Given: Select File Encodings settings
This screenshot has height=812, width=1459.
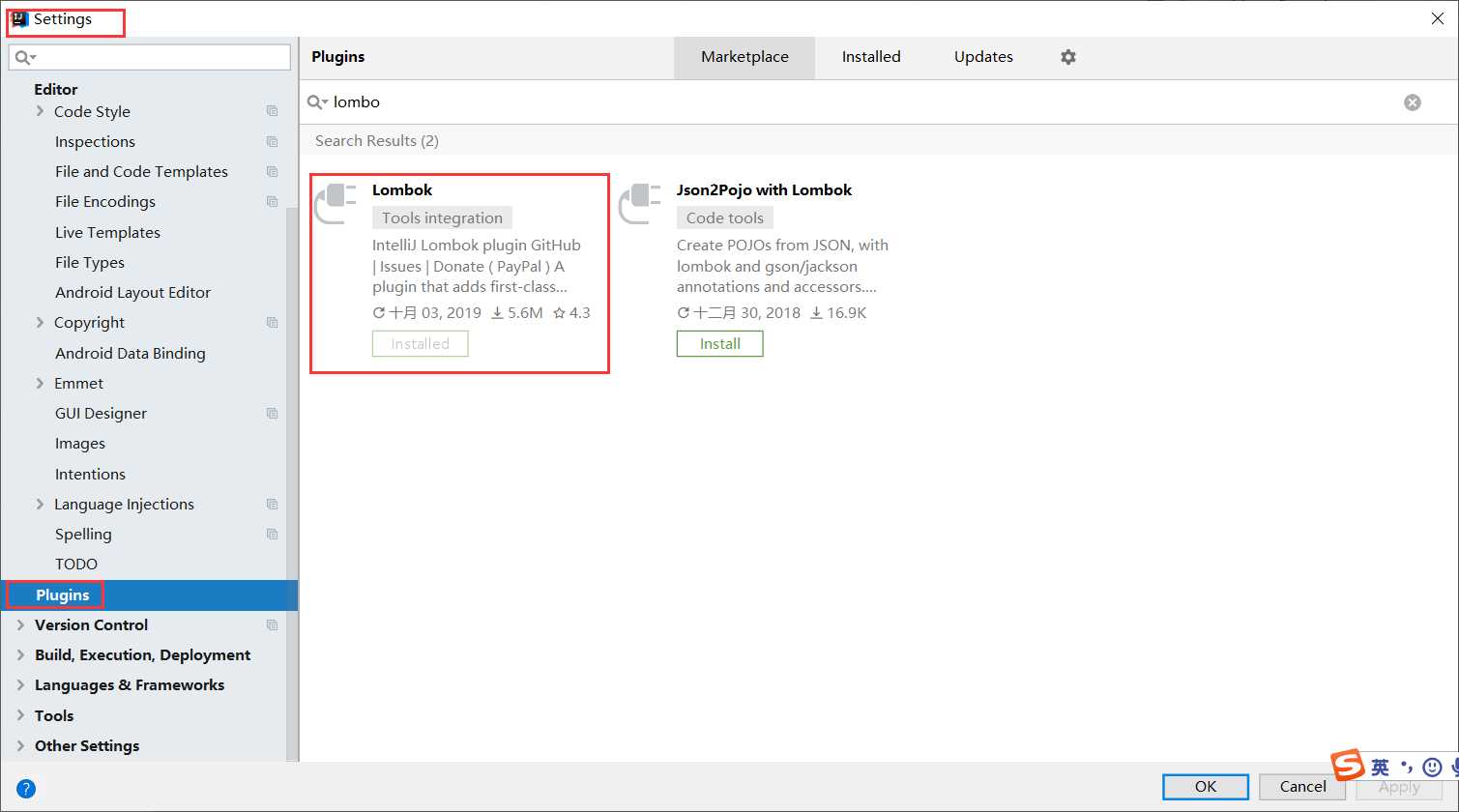Looking at the screenshot, I should pyautogui.click(x=105, y=202).
